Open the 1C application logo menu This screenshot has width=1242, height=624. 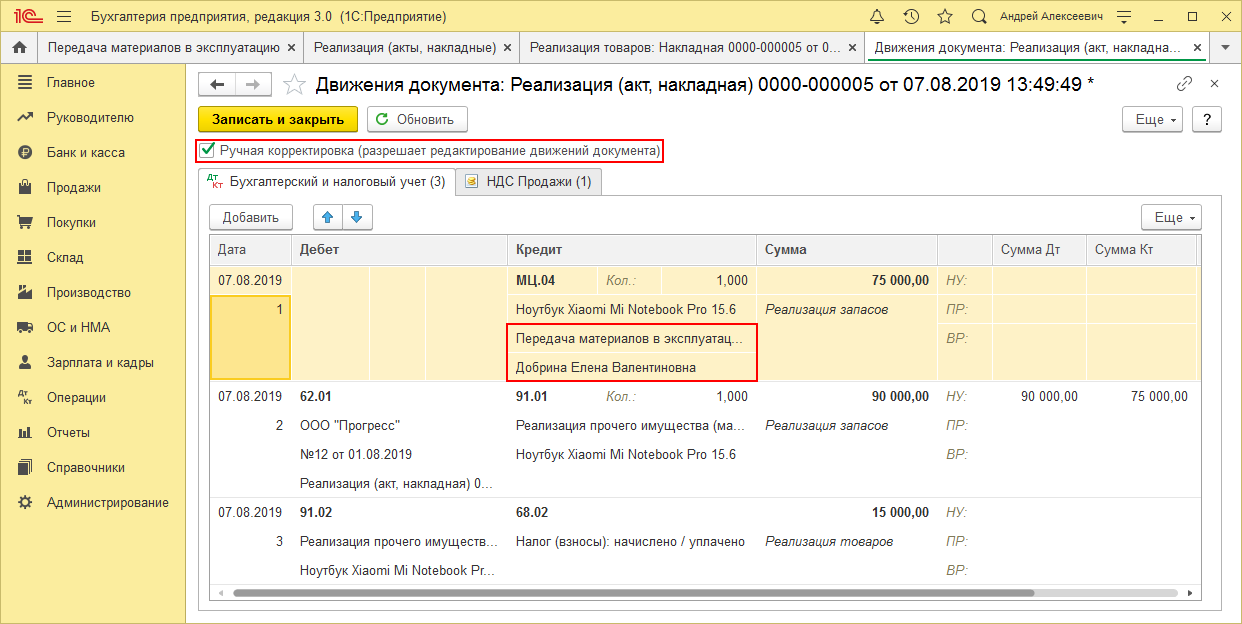tap(28, 17)
